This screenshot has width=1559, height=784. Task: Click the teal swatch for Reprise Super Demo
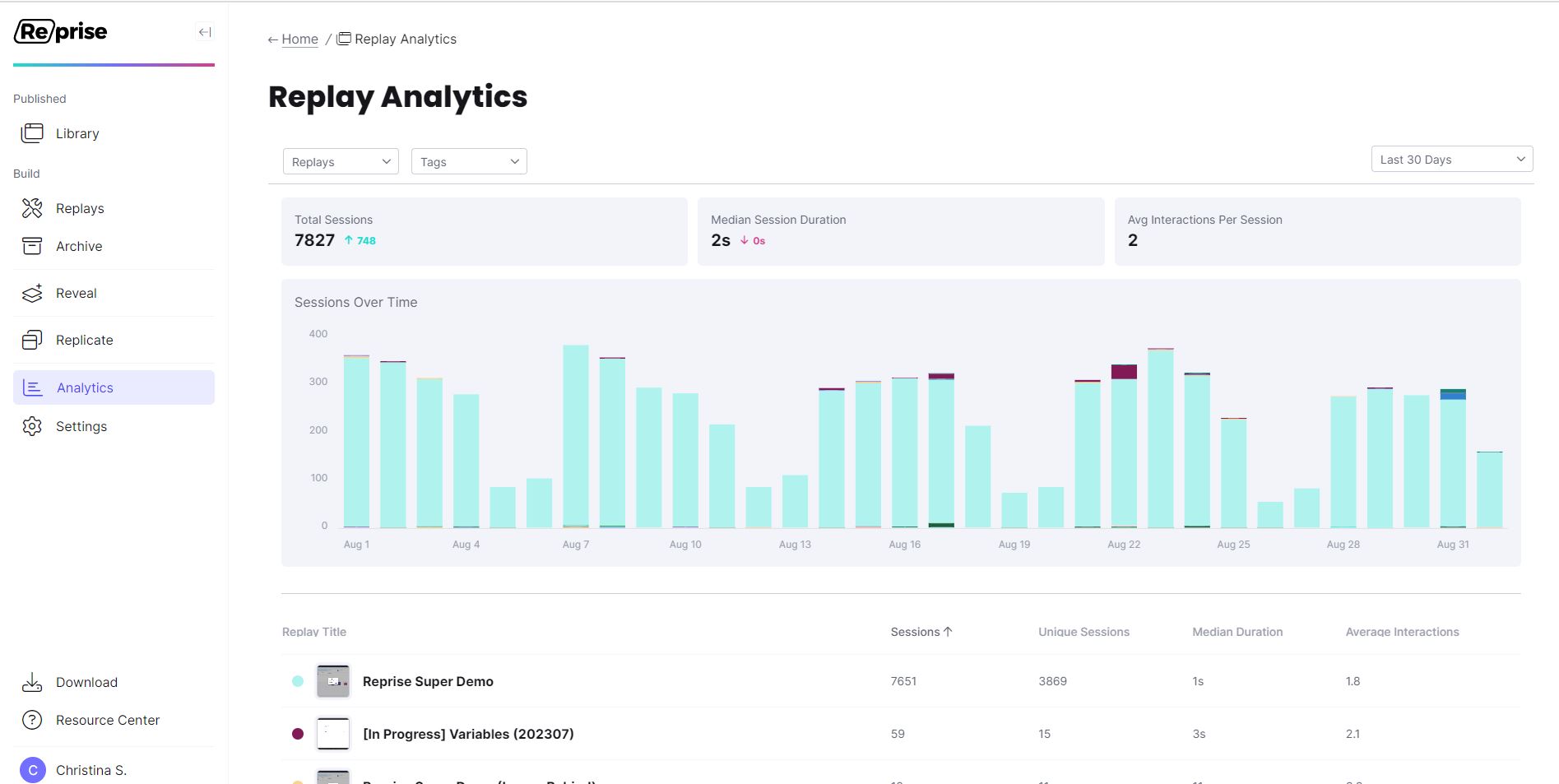pos(298,681)
